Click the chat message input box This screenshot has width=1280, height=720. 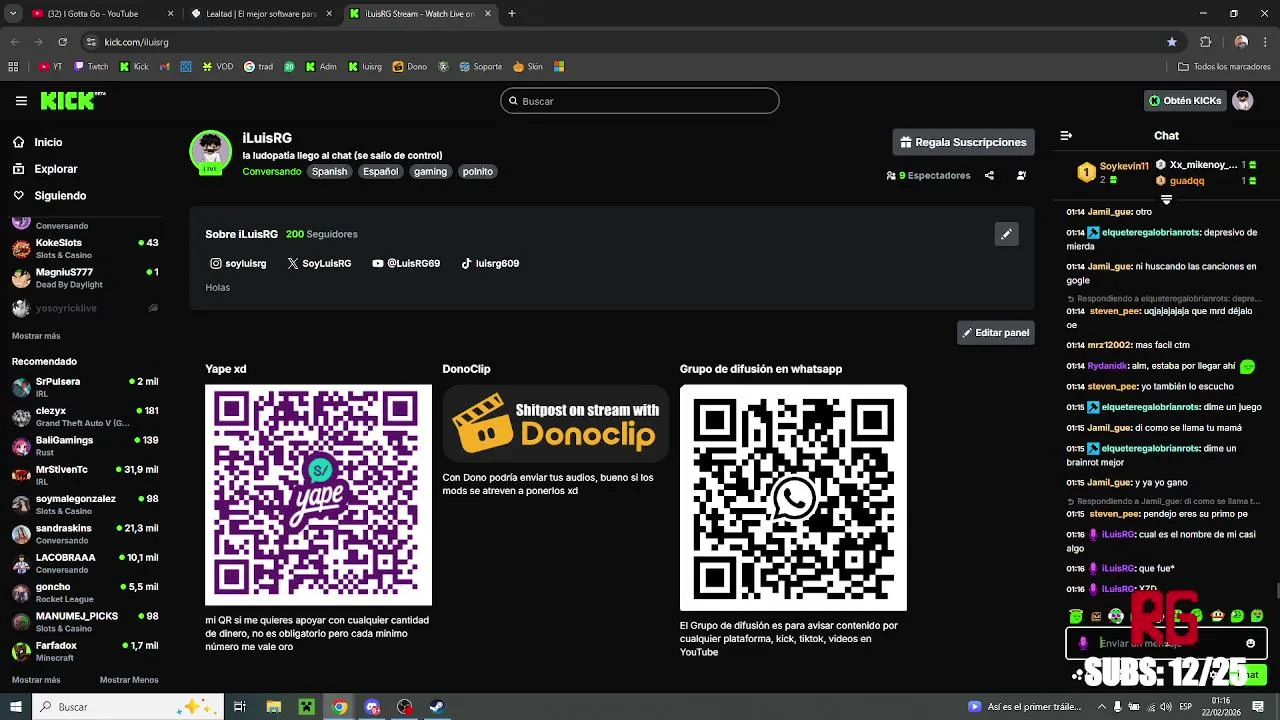1166,643
